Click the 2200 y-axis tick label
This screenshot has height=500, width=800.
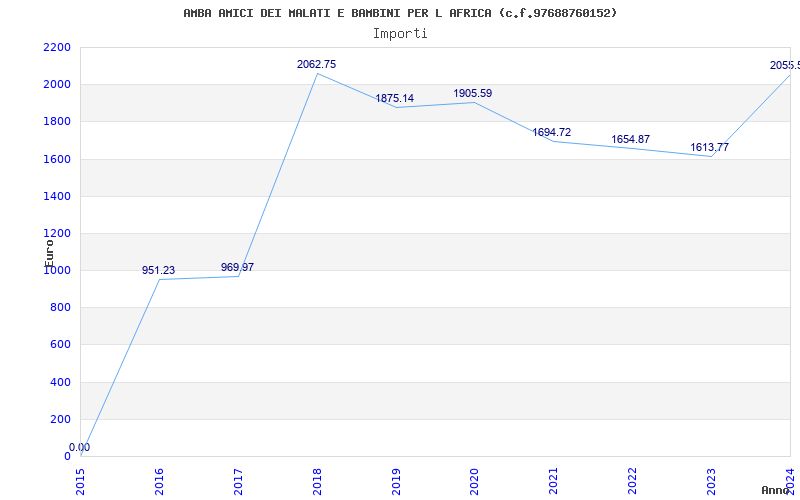point(57,47)
